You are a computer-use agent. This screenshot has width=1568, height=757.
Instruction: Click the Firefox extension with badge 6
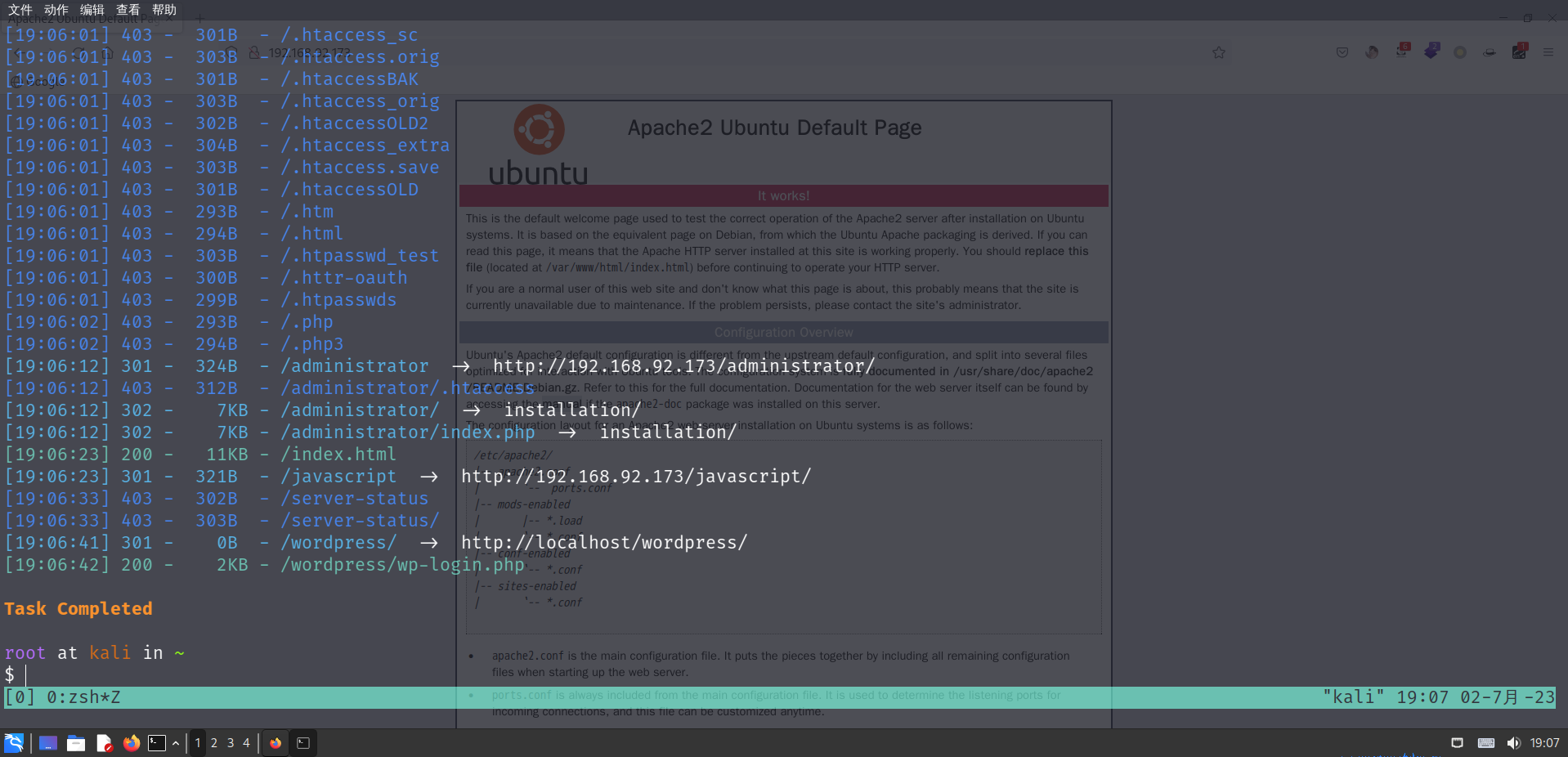(x=1402, y=51)
